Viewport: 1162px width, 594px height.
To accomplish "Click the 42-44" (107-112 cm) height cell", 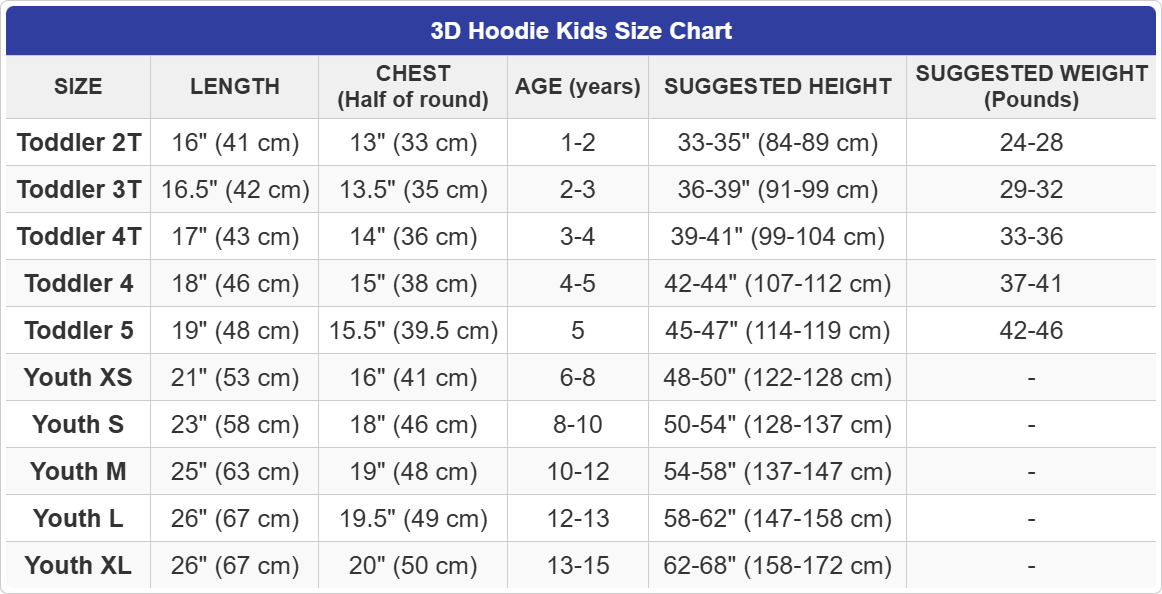I will pyautogui.click(x=778, y=284).
